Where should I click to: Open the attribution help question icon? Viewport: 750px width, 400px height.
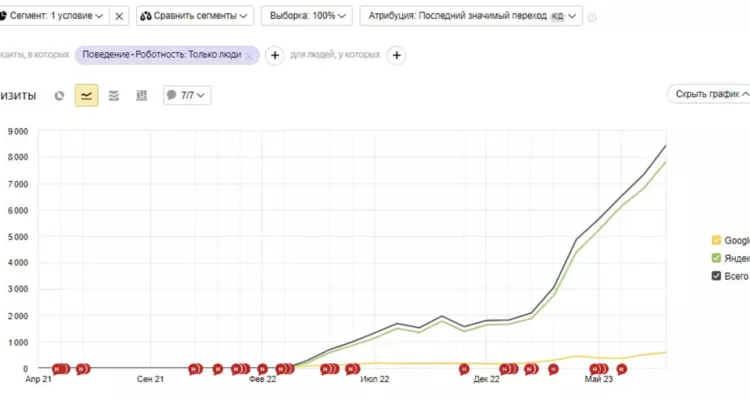(x=592, y=17)
